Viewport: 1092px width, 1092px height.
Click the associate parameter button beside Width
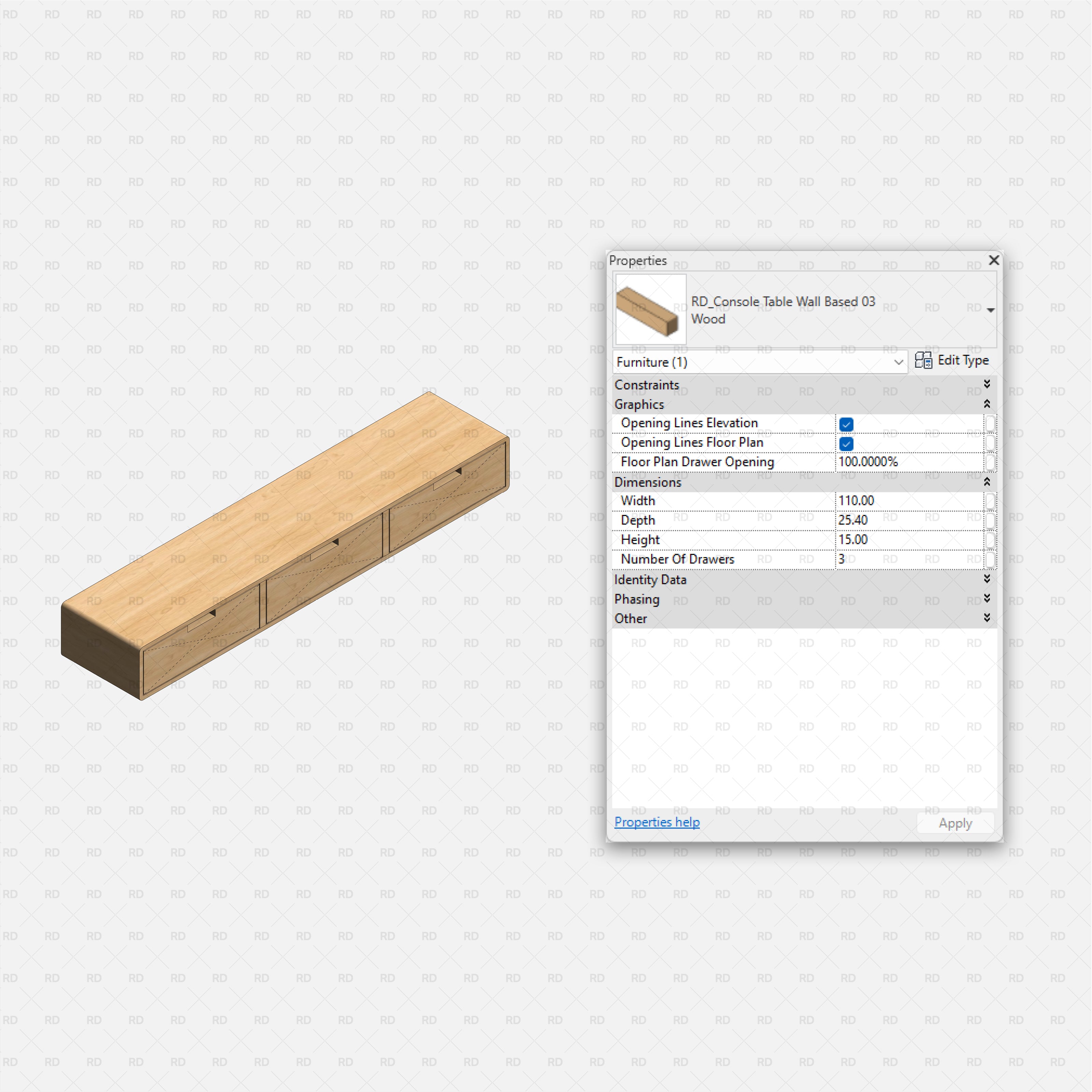(x=990, y=501)
